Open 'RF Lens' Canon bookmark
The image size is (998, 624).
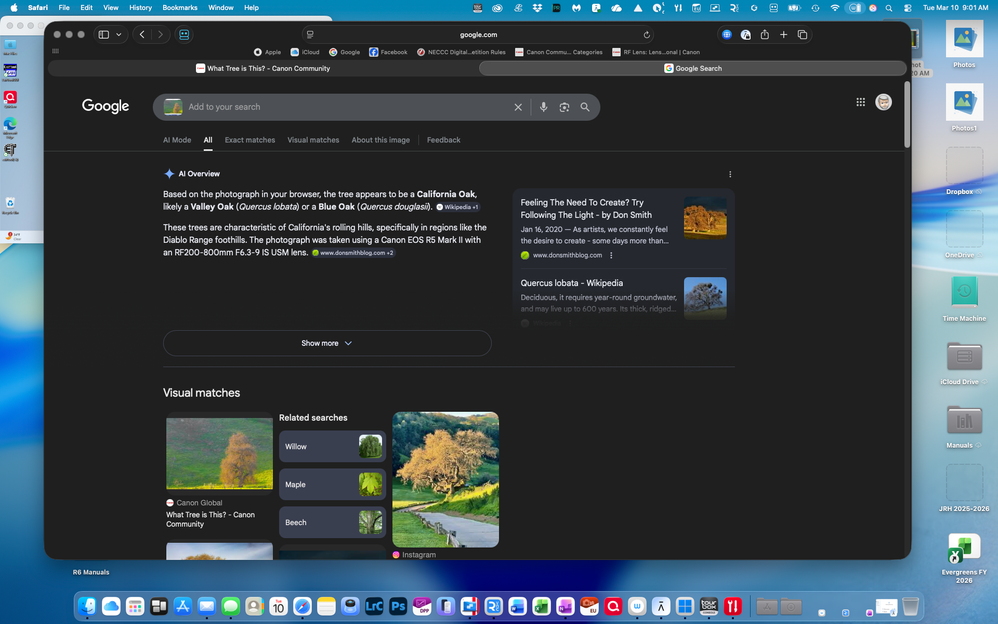click(656, 52)
